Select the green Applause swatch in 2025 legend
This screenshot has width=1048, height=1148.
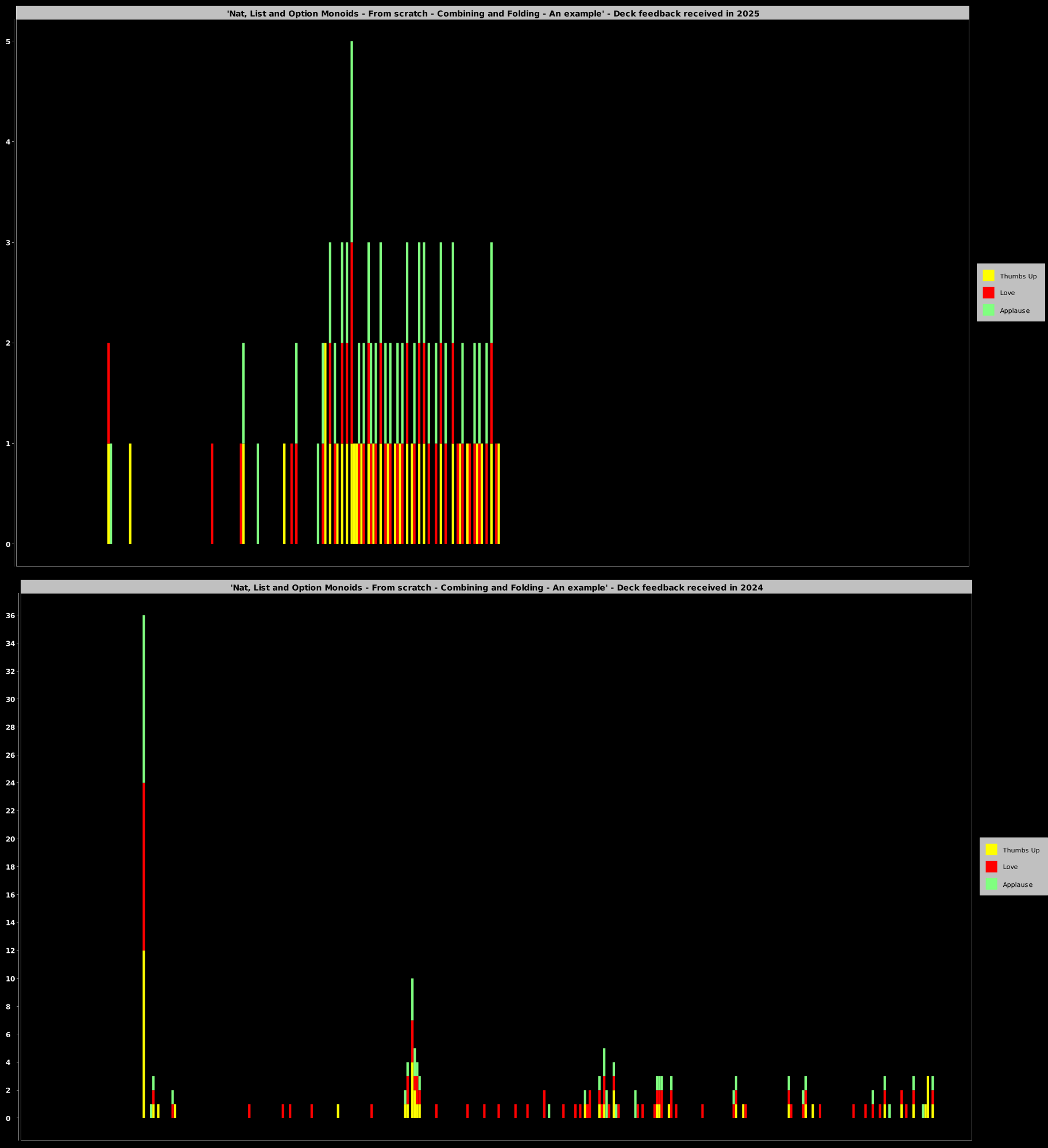pos(988,310)
